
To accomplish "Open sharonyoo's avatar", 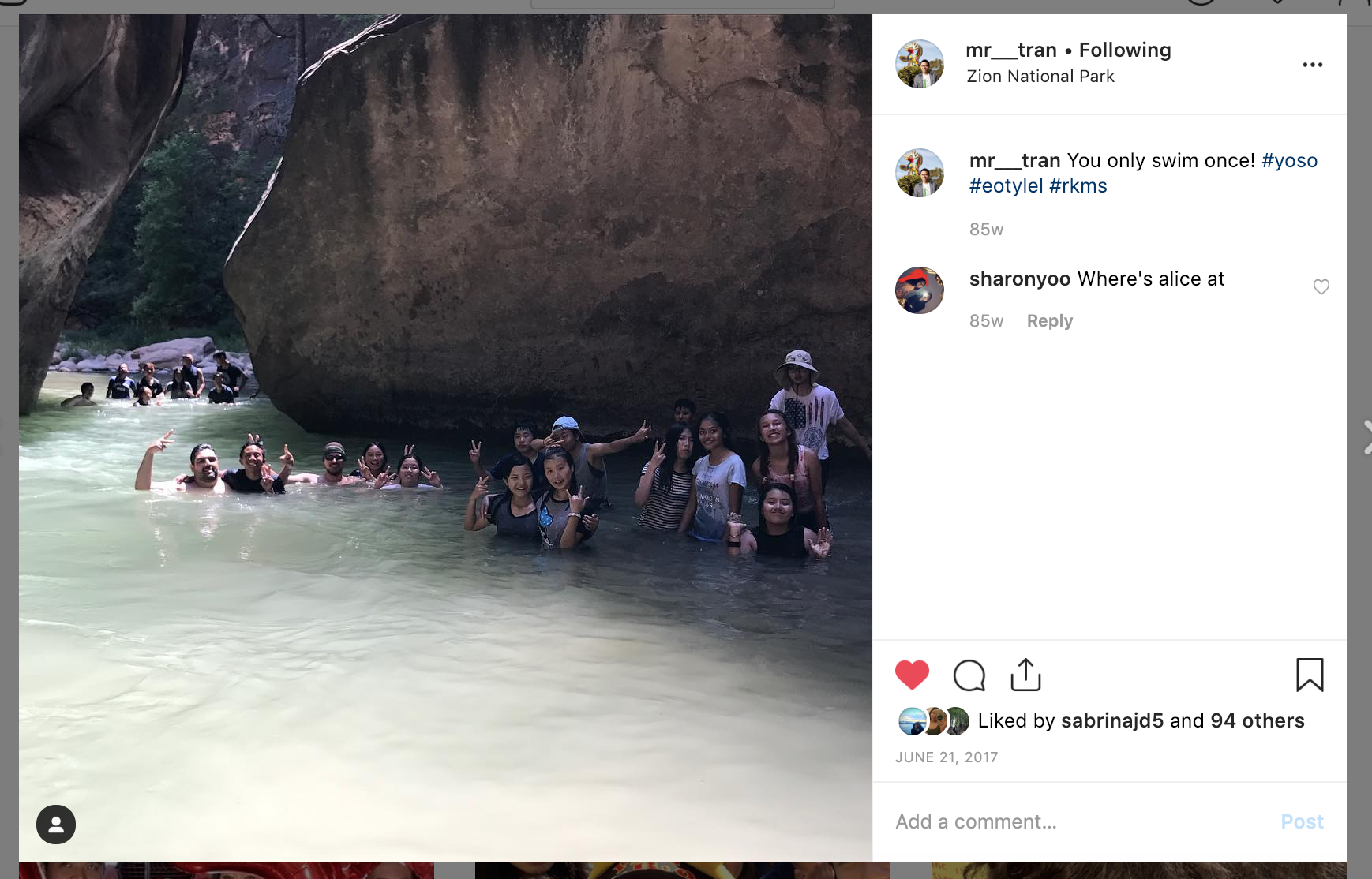I will pos(920,290).
